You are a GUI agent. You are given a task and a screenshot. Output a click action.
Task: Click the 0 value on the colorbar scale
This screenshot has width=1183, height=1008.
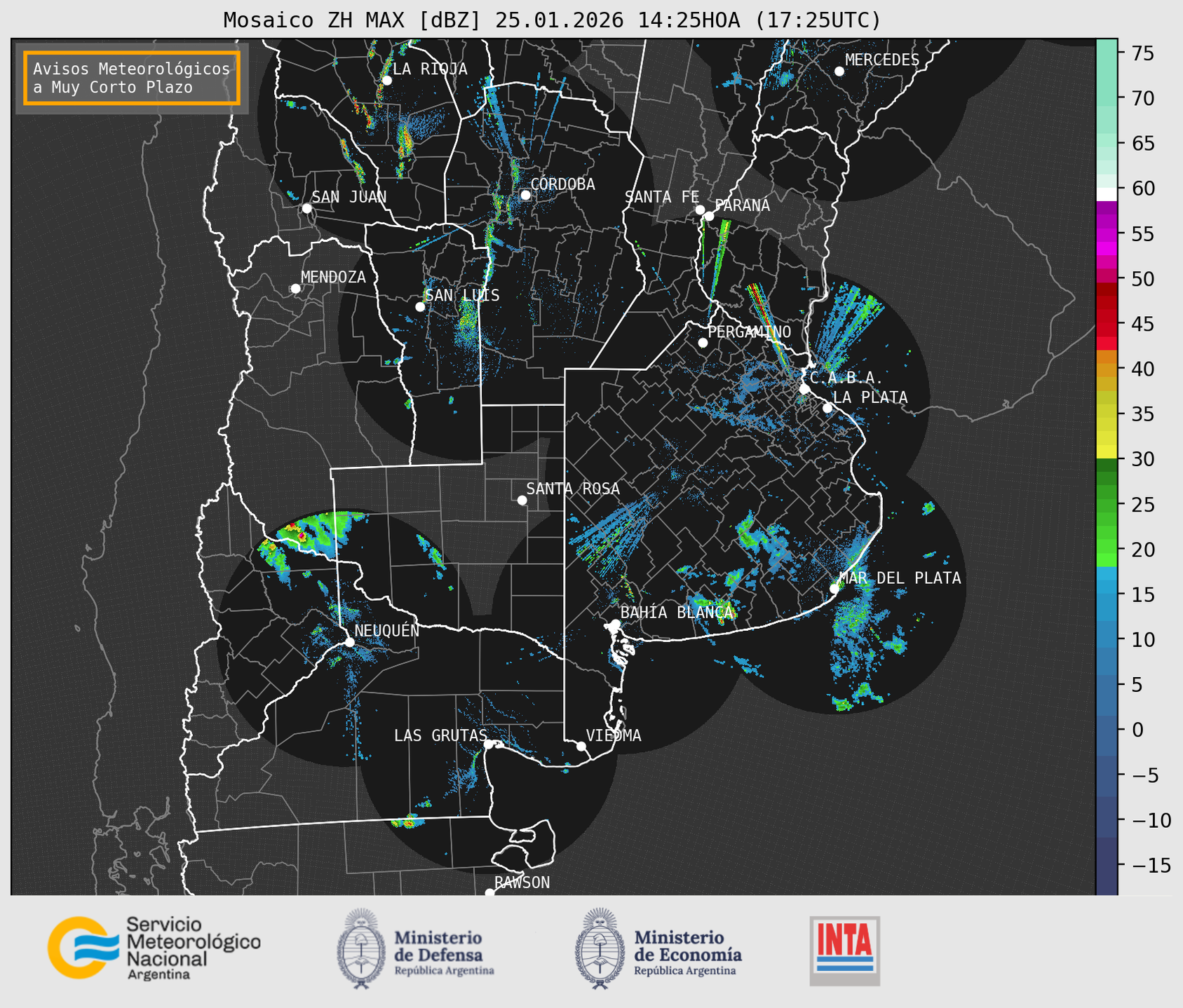(x=1137, y=730)
